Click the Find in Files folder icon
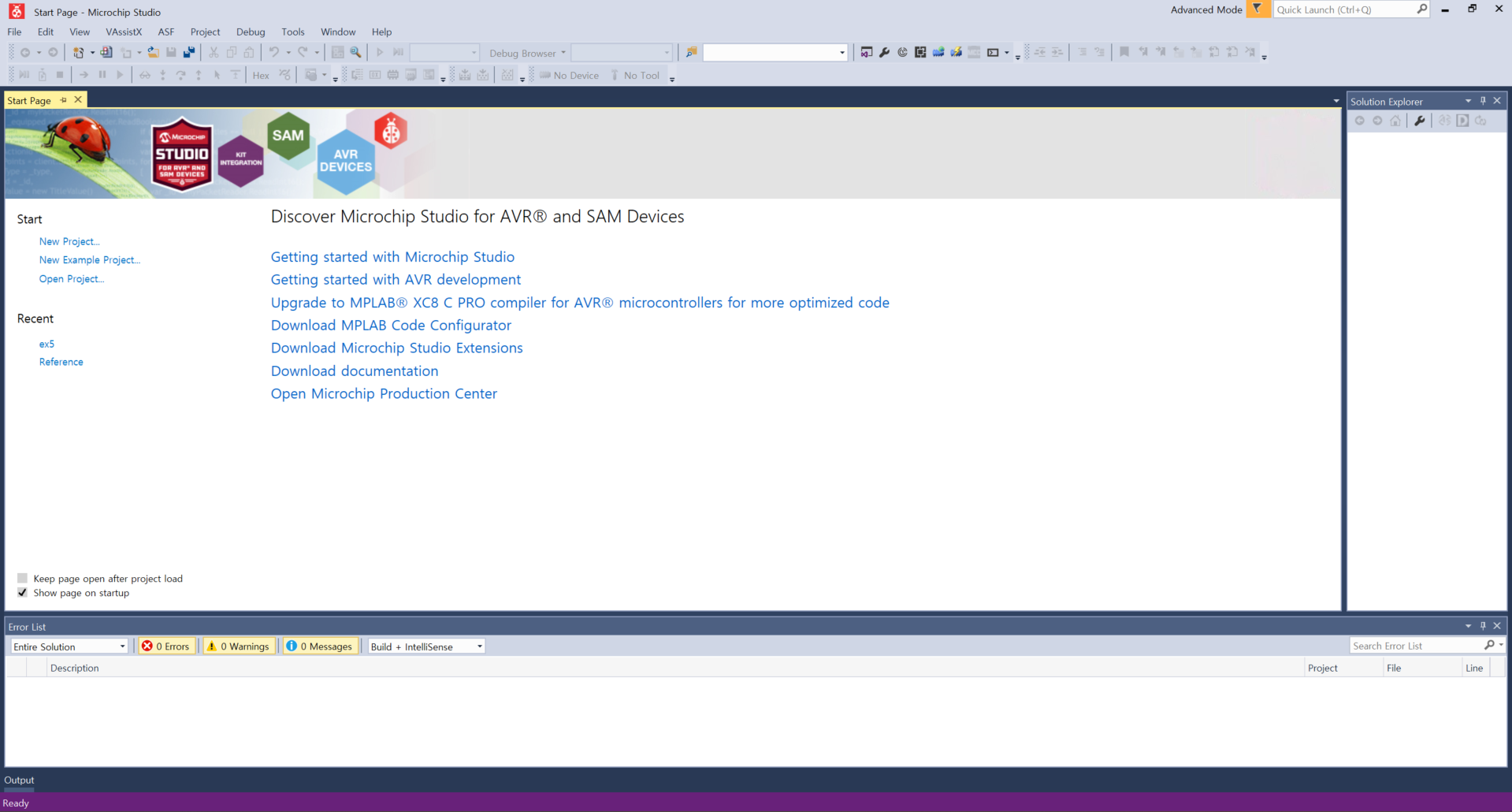The height and width of the screenshot is (812, 1512). click(x=691, y=53)
